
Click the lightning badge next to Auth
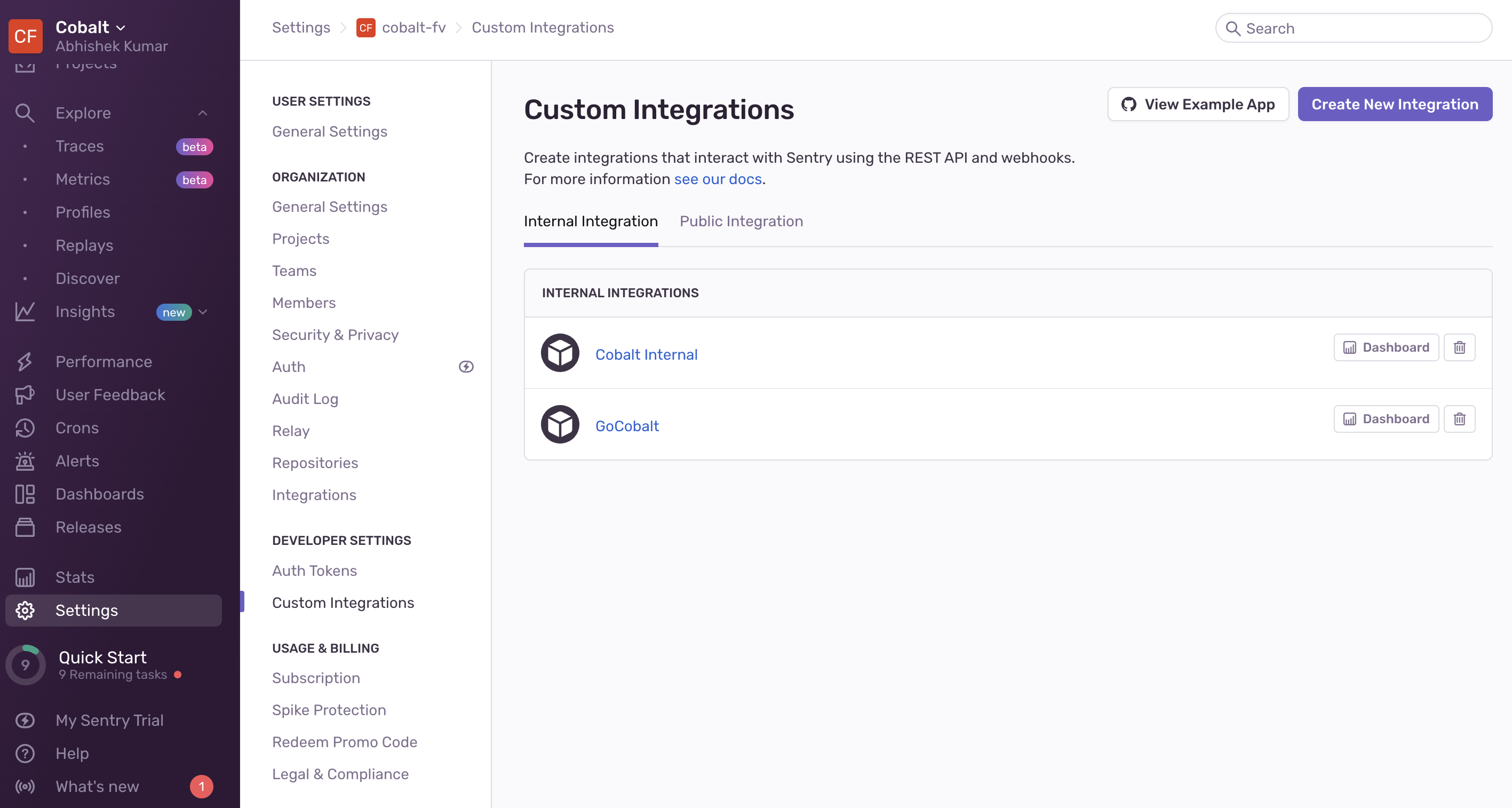[466, 367]
